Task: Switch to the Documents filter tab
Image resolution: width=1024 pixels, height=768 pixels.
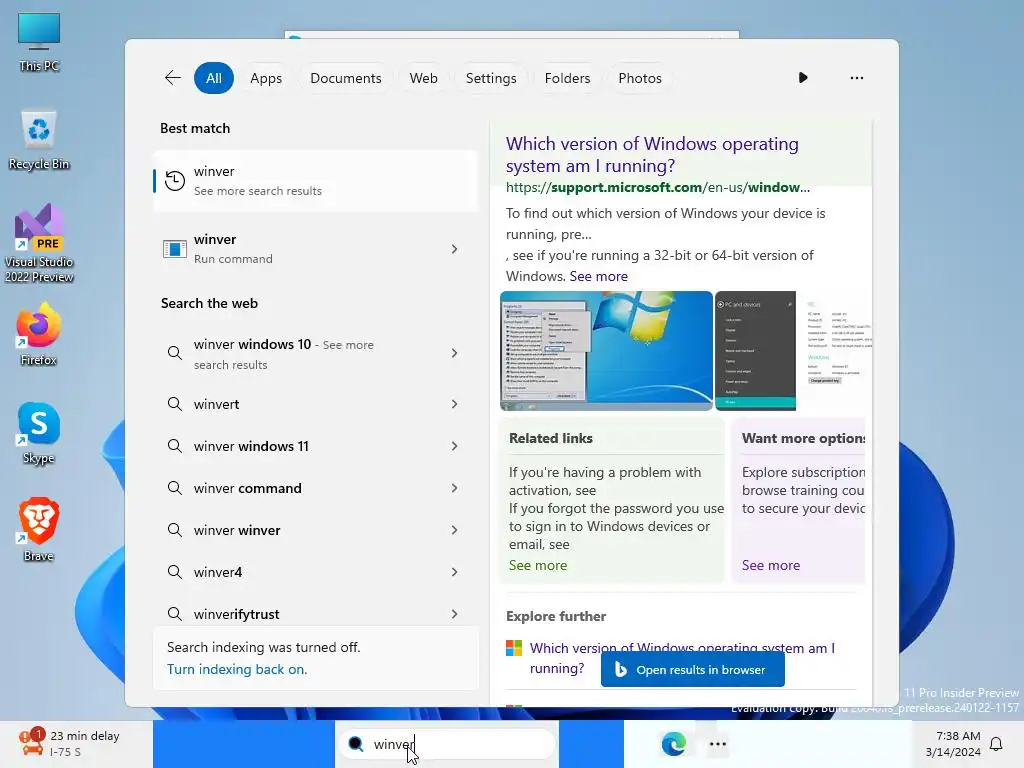Action: coord(345,78)
